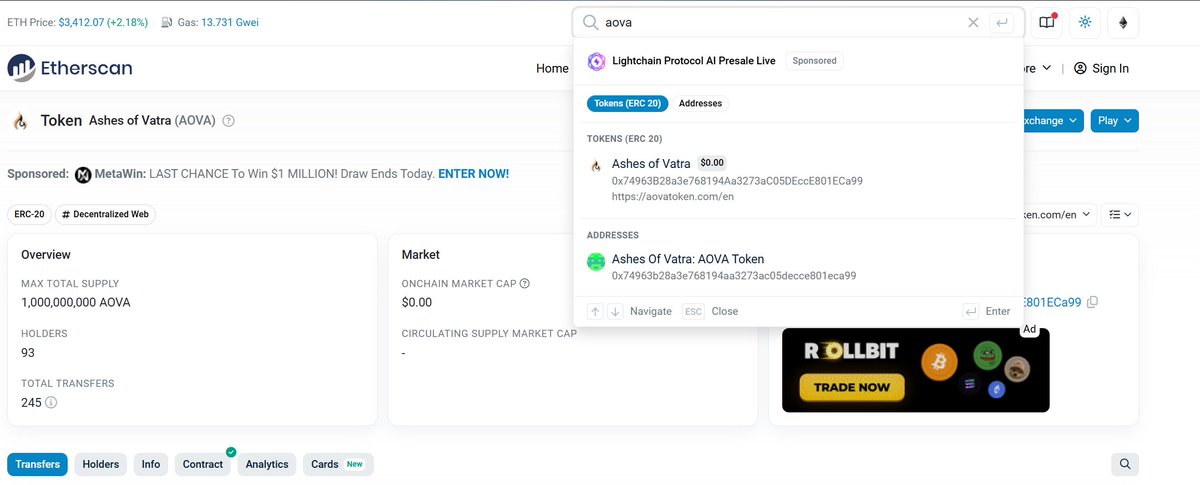
Task: Click the search magnifier icon in search box
Action: click(x=590, y=22)
